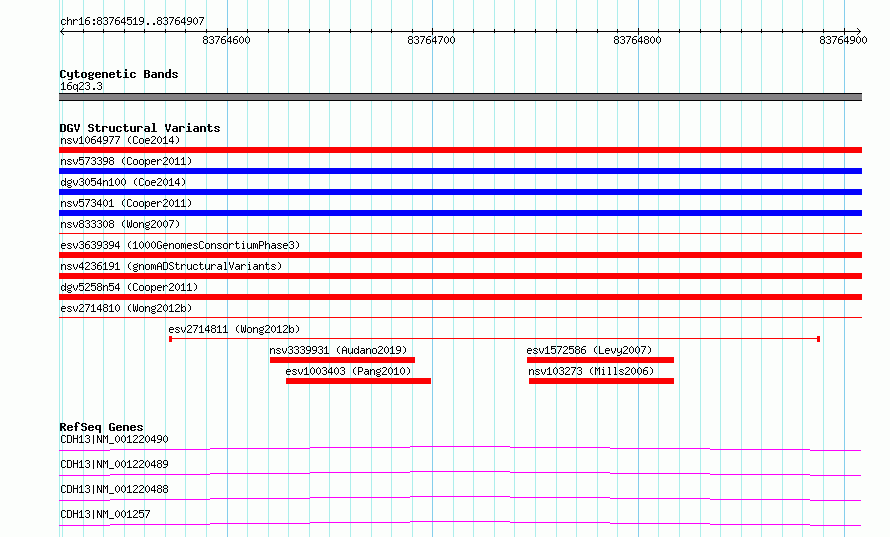Open the dgv3054n100 (Coe2014) label
890x537 pixels.
pyautogui.click(x=123, y=182)
